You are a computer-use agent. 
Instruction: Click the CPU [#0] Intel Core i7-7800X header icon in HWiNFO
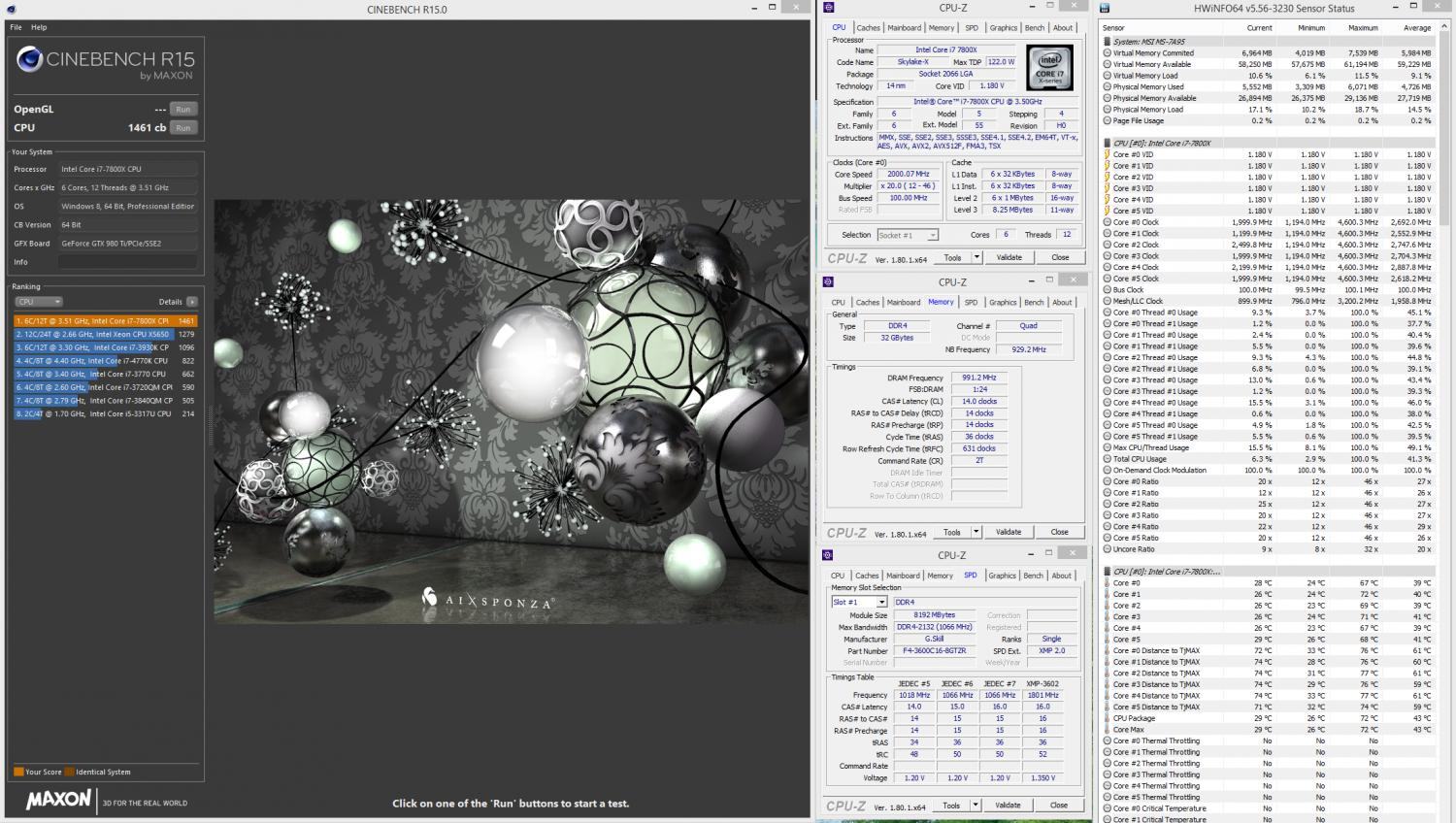(1108, 143)
